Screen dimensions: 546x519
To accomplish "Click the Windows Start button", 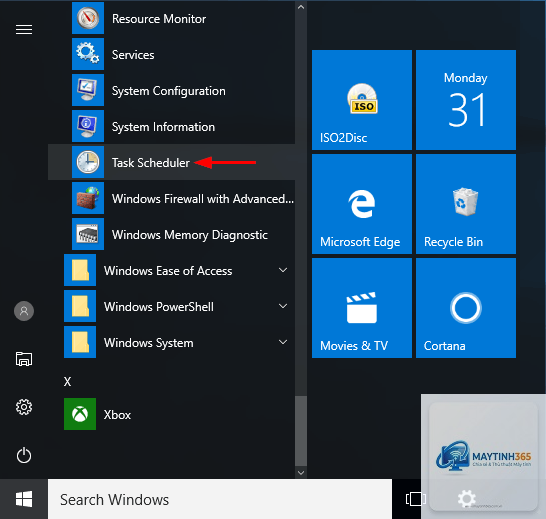I will click(24, 499).
